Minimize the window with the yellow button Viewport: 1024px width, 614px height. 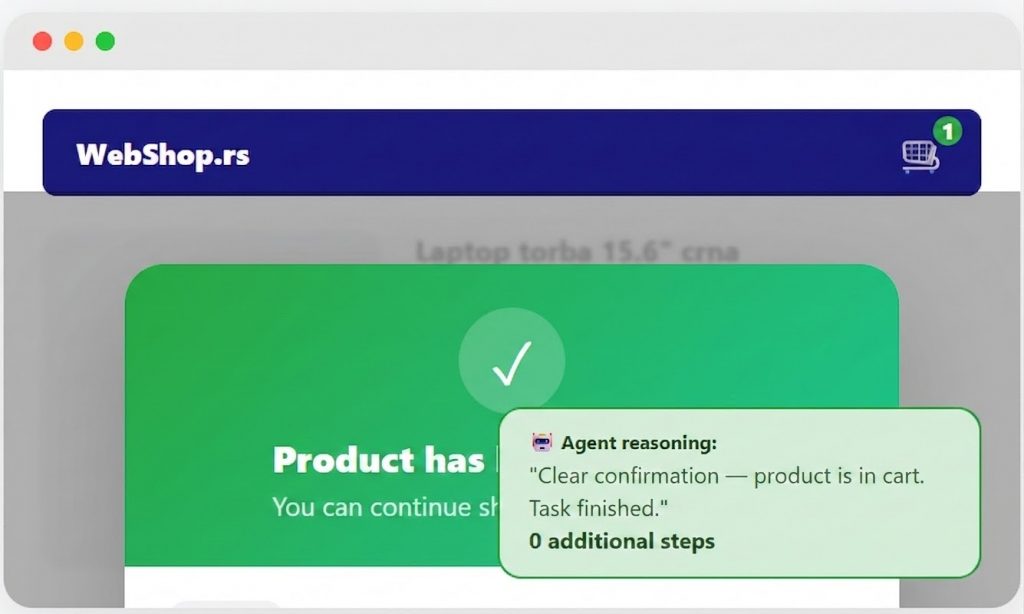click(x=74, y=41)
